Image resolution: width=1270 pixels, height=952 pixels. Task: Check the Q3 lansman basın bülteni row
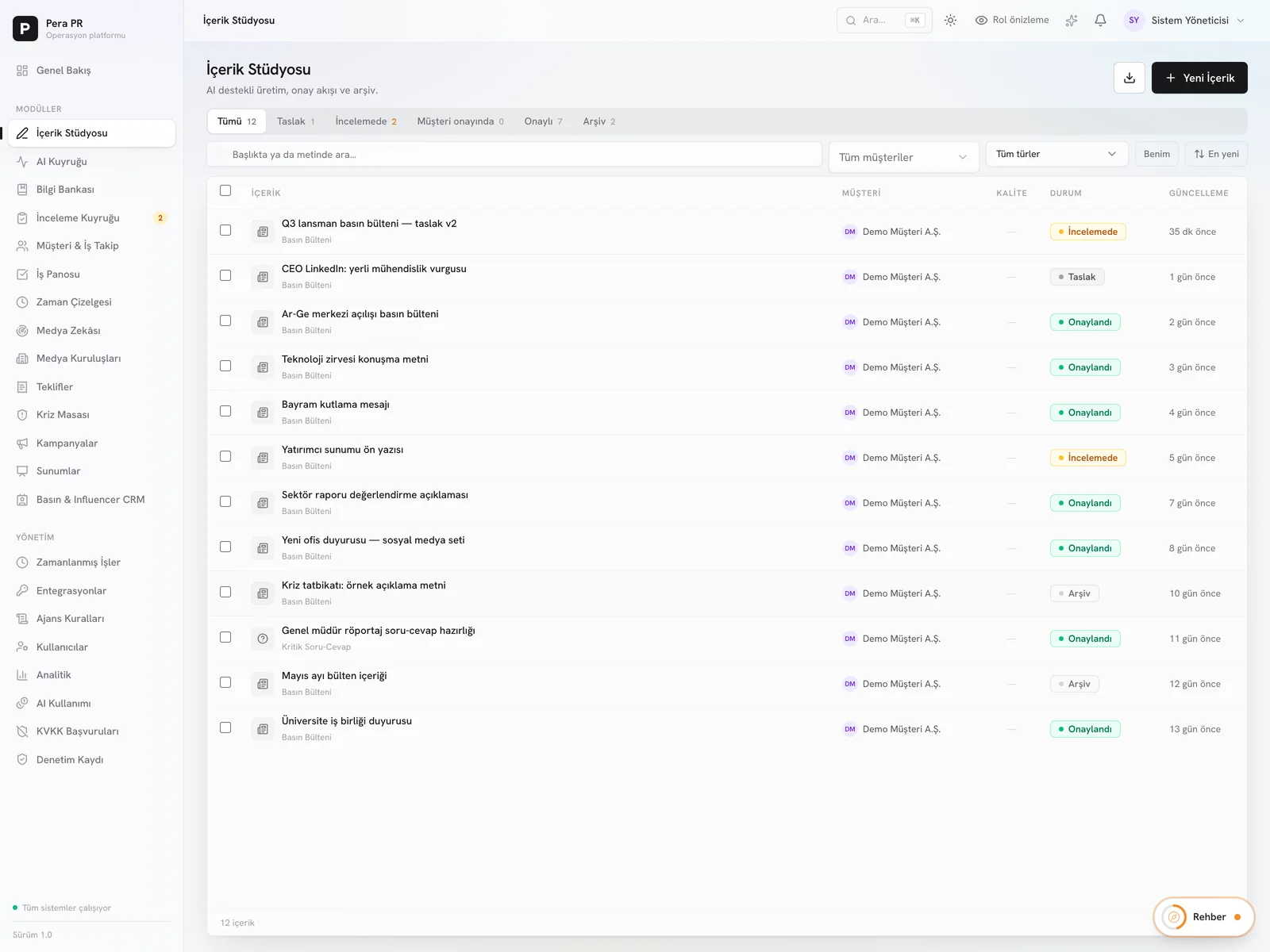(x=225, y=230)
